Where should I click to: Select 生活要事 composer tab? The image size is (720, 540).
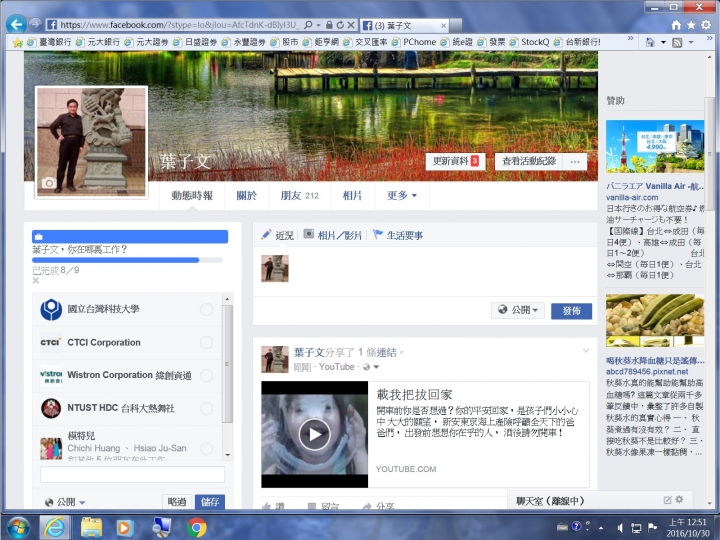point(398,236)
